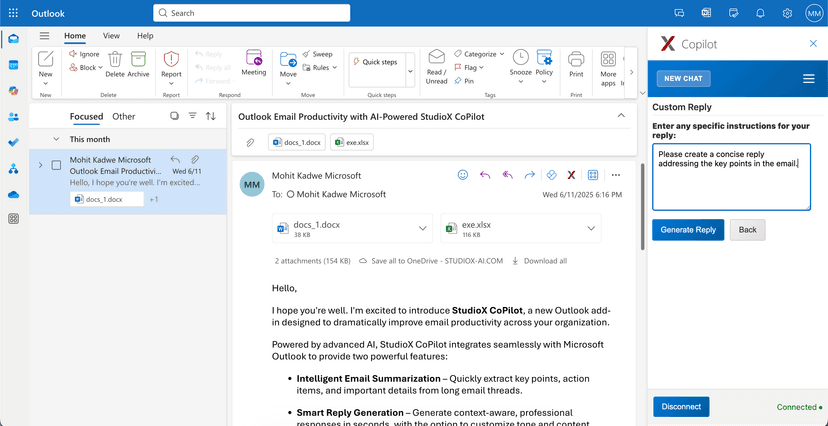Image resolution: width=828 pixels, height=426 pixels.
Task: Open More apps grid in the sidebar
Action: (14, 219)
